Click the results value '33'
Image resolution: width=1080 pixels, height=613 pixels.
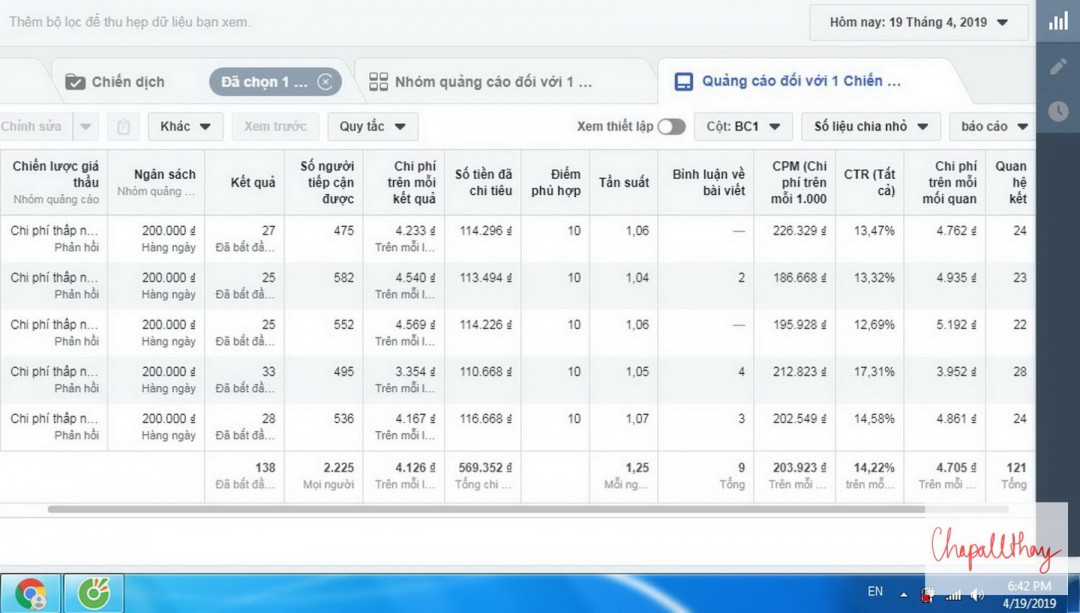click(269, 371)
